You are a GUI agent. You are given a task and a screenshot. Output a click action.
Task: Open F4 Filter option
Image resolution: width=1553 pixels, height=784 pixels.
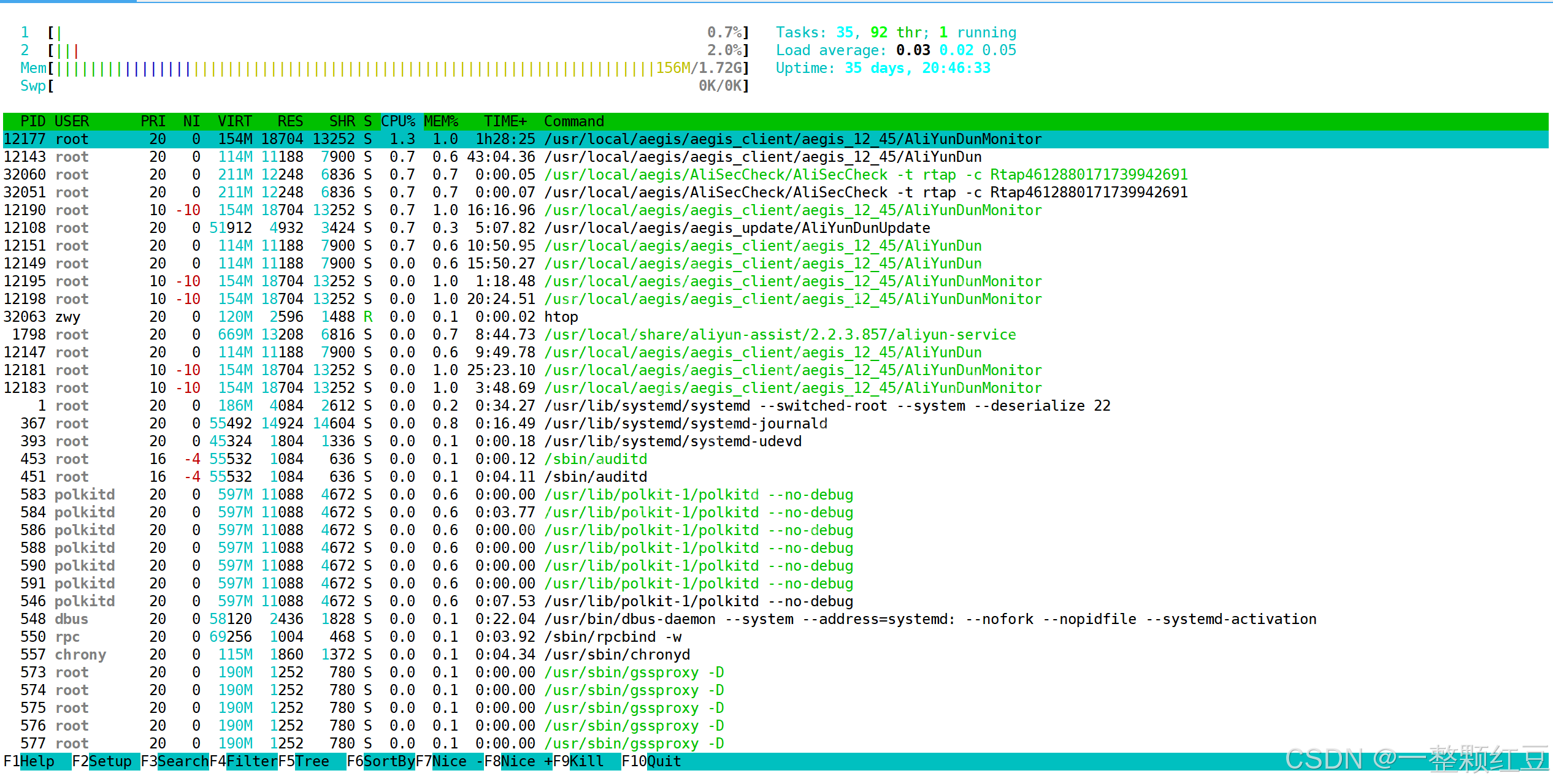click(251, 761)
